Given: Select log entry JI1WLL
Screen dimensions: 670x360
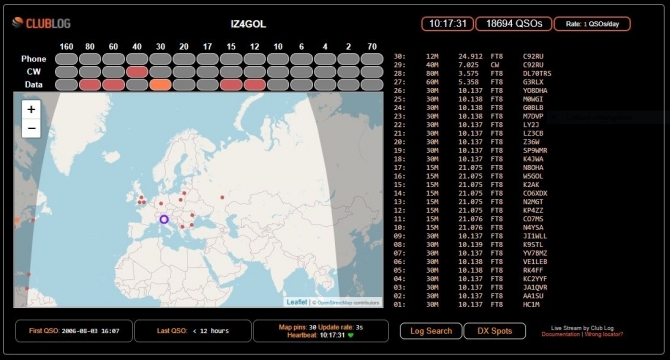Looking at the screenshot, I should (470, 236).
